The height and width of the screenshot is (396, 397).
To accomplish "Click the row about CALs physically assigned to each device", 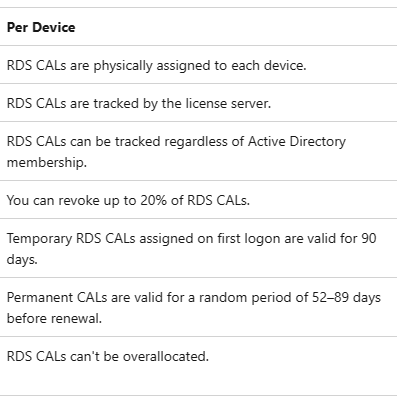I will click(198, 65).
